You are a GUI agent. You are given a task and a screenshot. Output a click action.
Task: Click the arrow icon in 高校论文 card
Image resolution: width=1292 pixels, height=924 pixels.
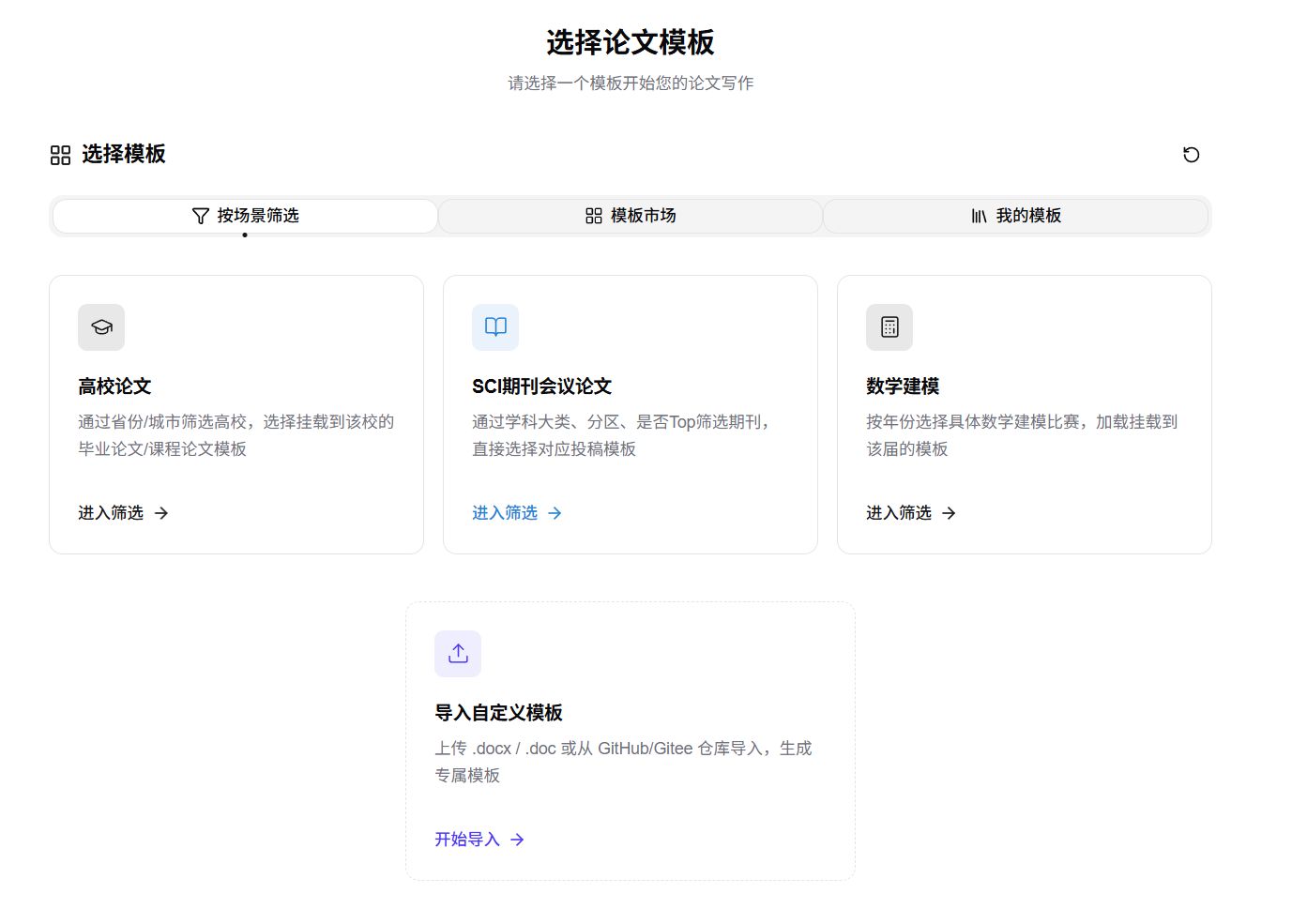[161, 513]
